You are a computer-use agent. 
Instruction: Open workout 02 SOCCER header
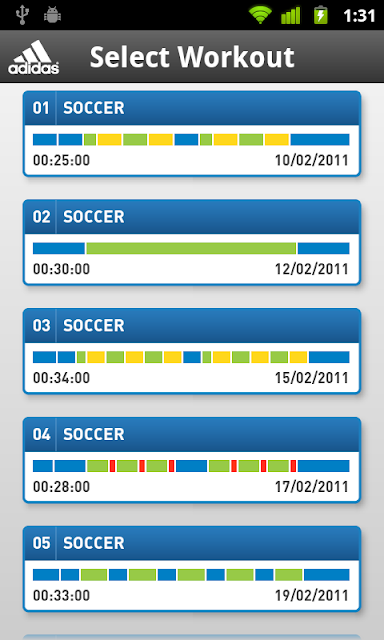tap(192, 217)
